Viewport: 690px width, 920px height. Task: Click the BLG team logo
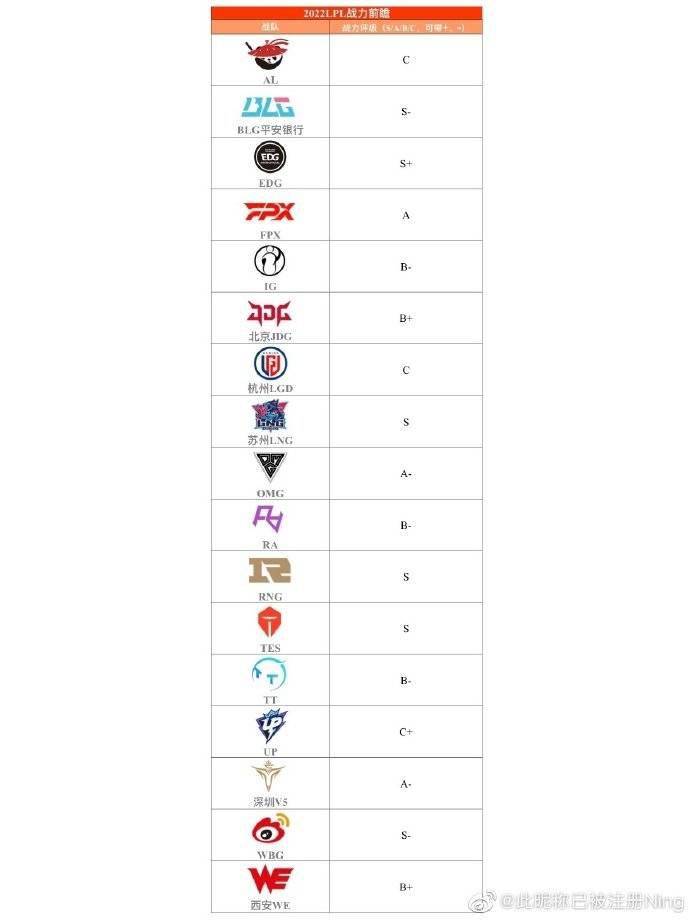click(270, 107)
